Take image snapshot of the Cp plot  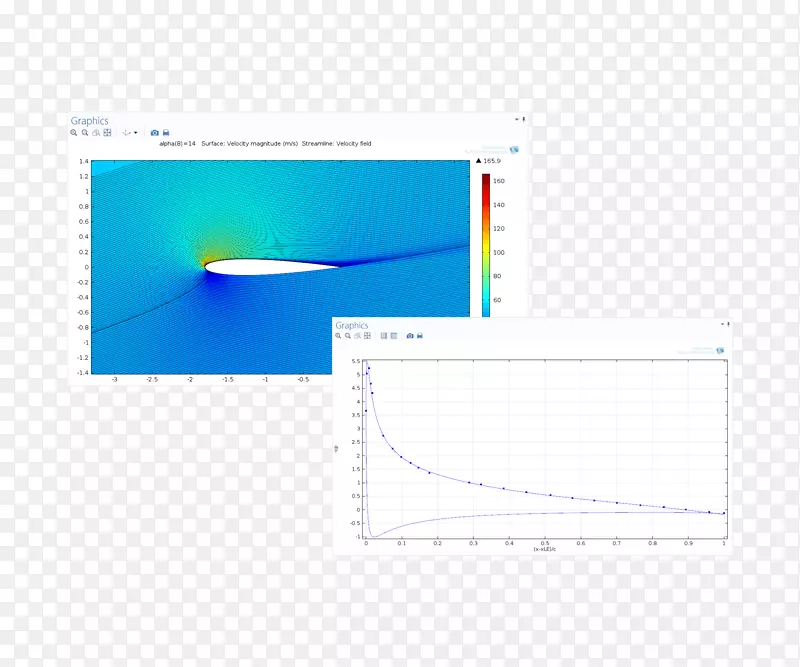coord(410,336)
